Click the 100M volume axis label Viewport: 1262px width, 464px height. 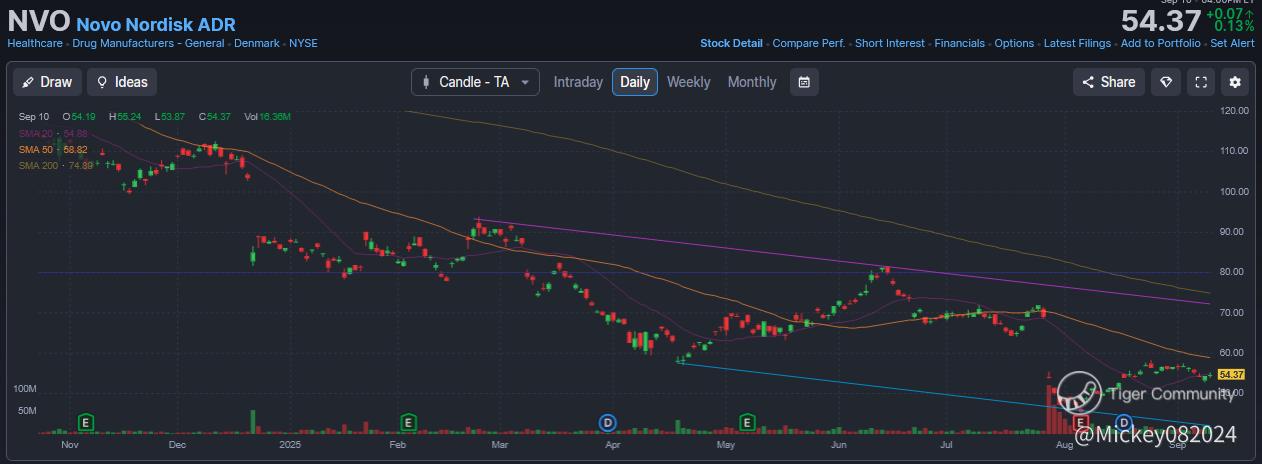pyautogui.click(x=26, y=388)
